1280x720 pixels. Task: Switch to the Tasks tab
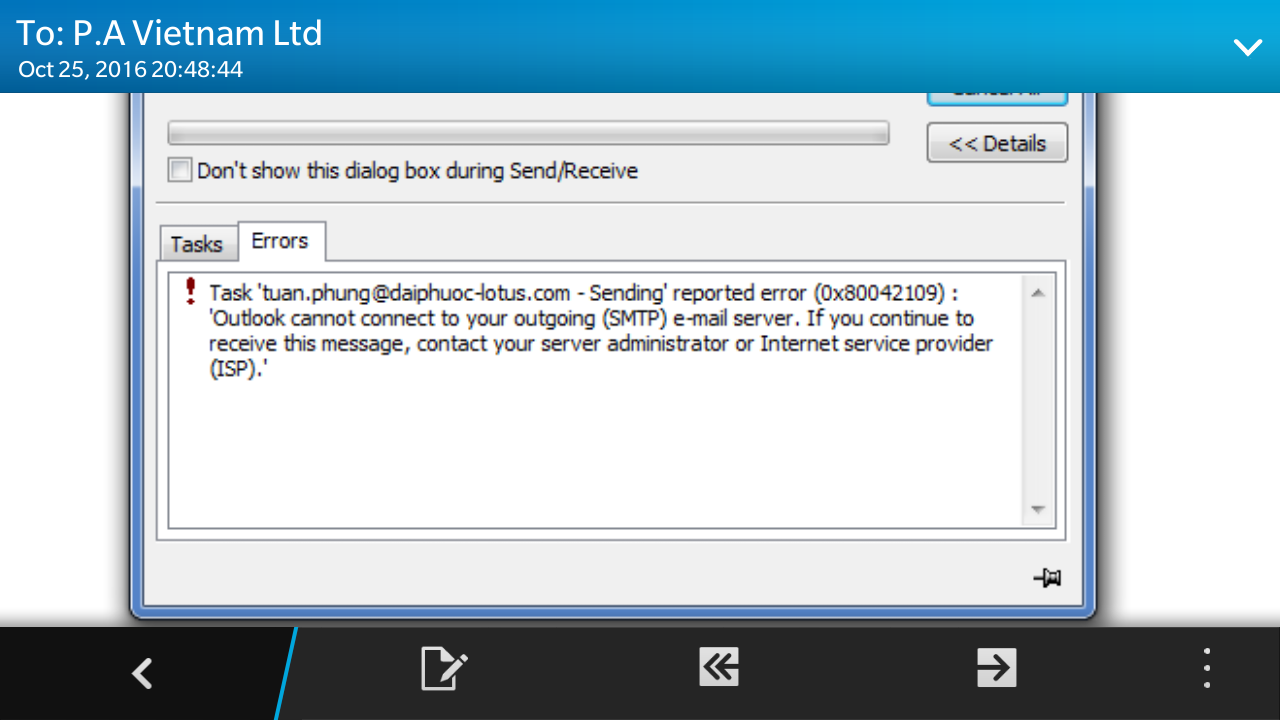point(196,244)
